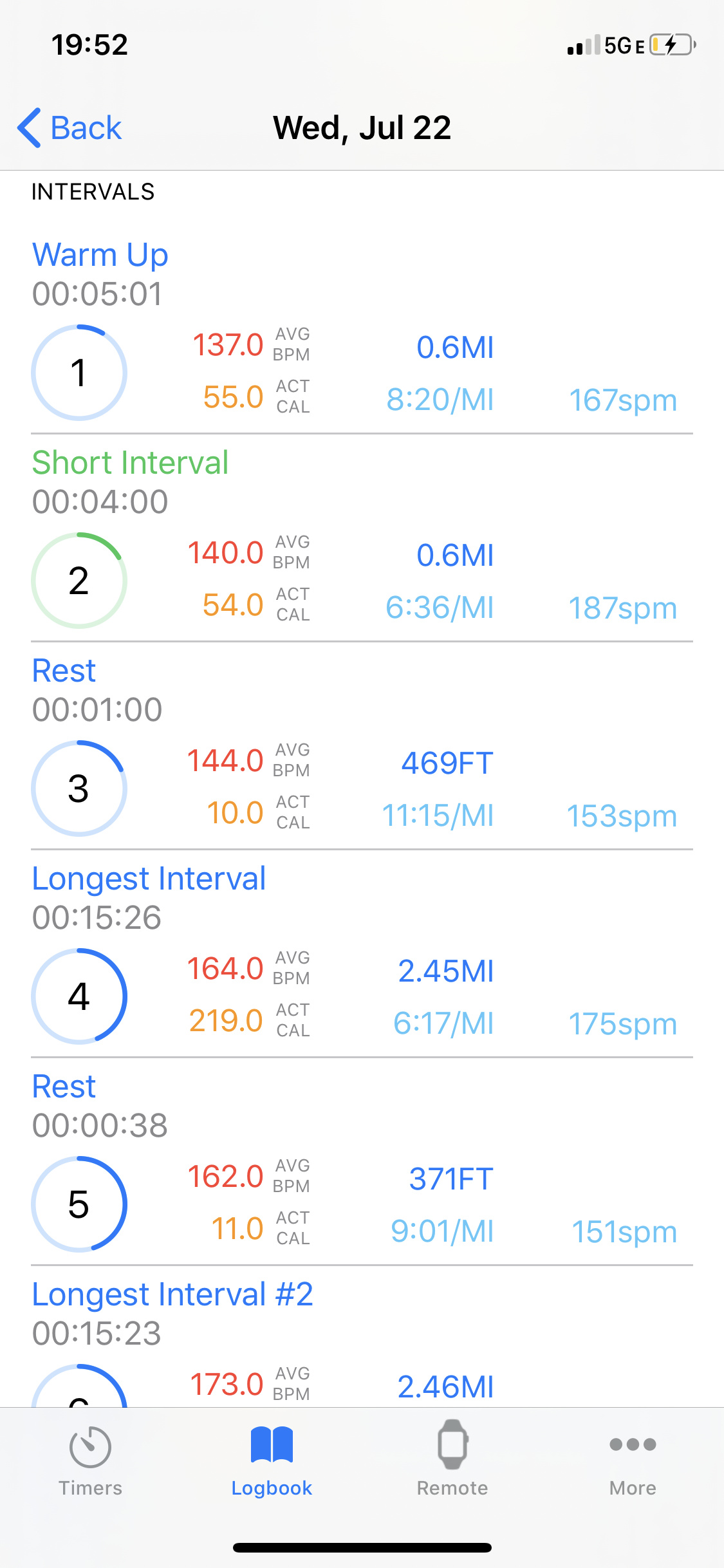
Task: Go Back to previous screen
Action: pyautogui.click(x=86, y=127)
